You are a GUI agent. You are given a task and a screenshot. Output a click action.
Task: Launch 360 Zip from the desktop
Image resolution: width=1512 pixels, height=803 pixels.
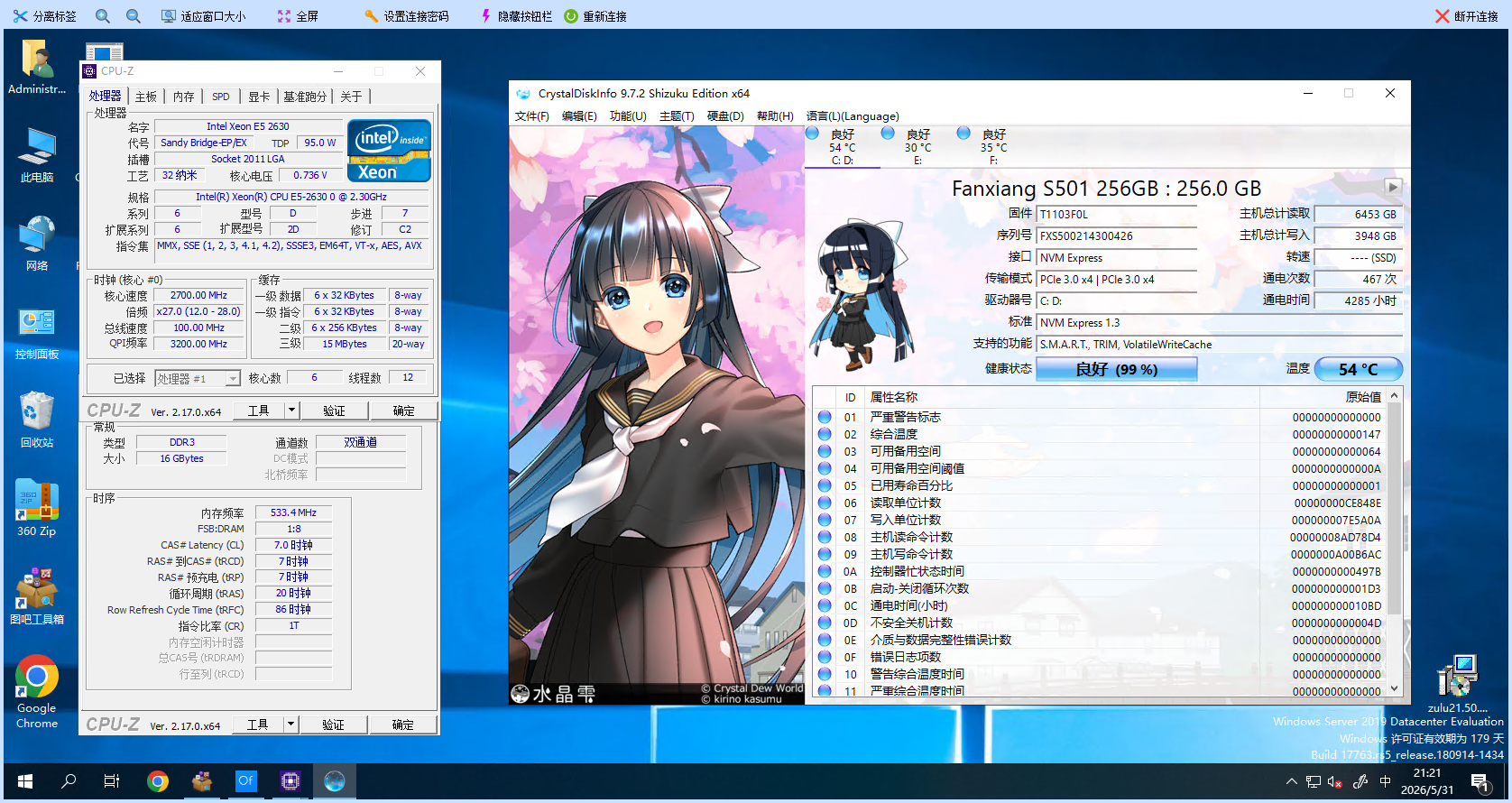click(x=37, y=509)
